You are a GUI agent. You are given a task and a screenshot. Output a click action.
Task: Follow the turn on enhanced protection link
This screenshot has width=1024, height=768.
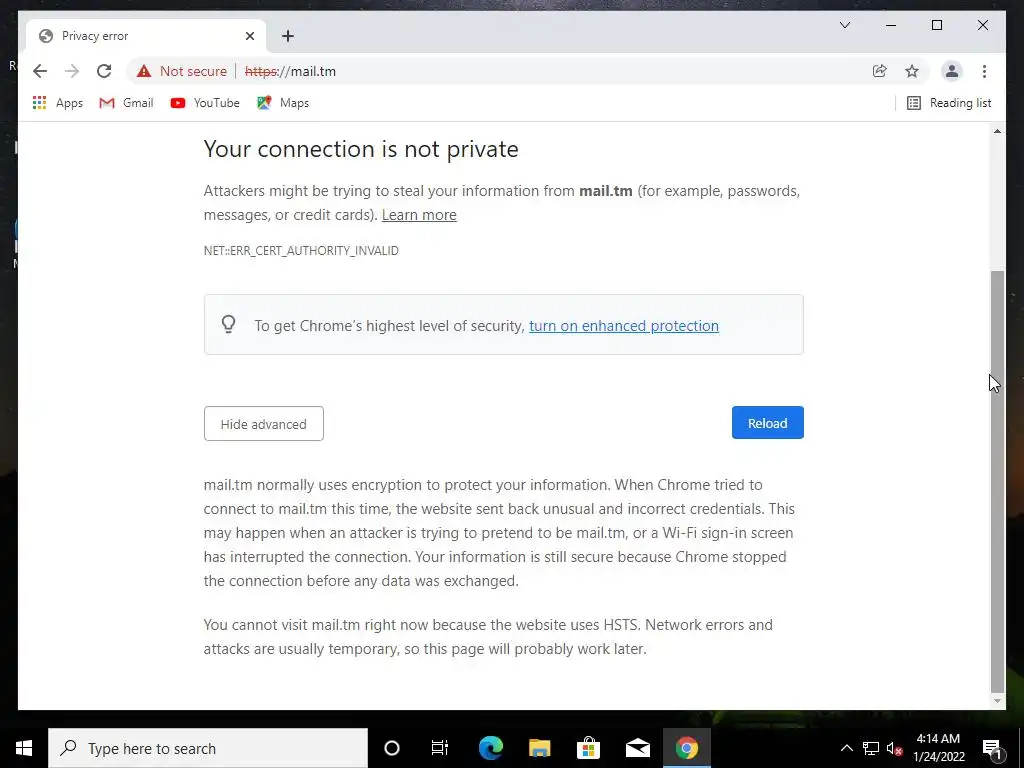[623, 326]
